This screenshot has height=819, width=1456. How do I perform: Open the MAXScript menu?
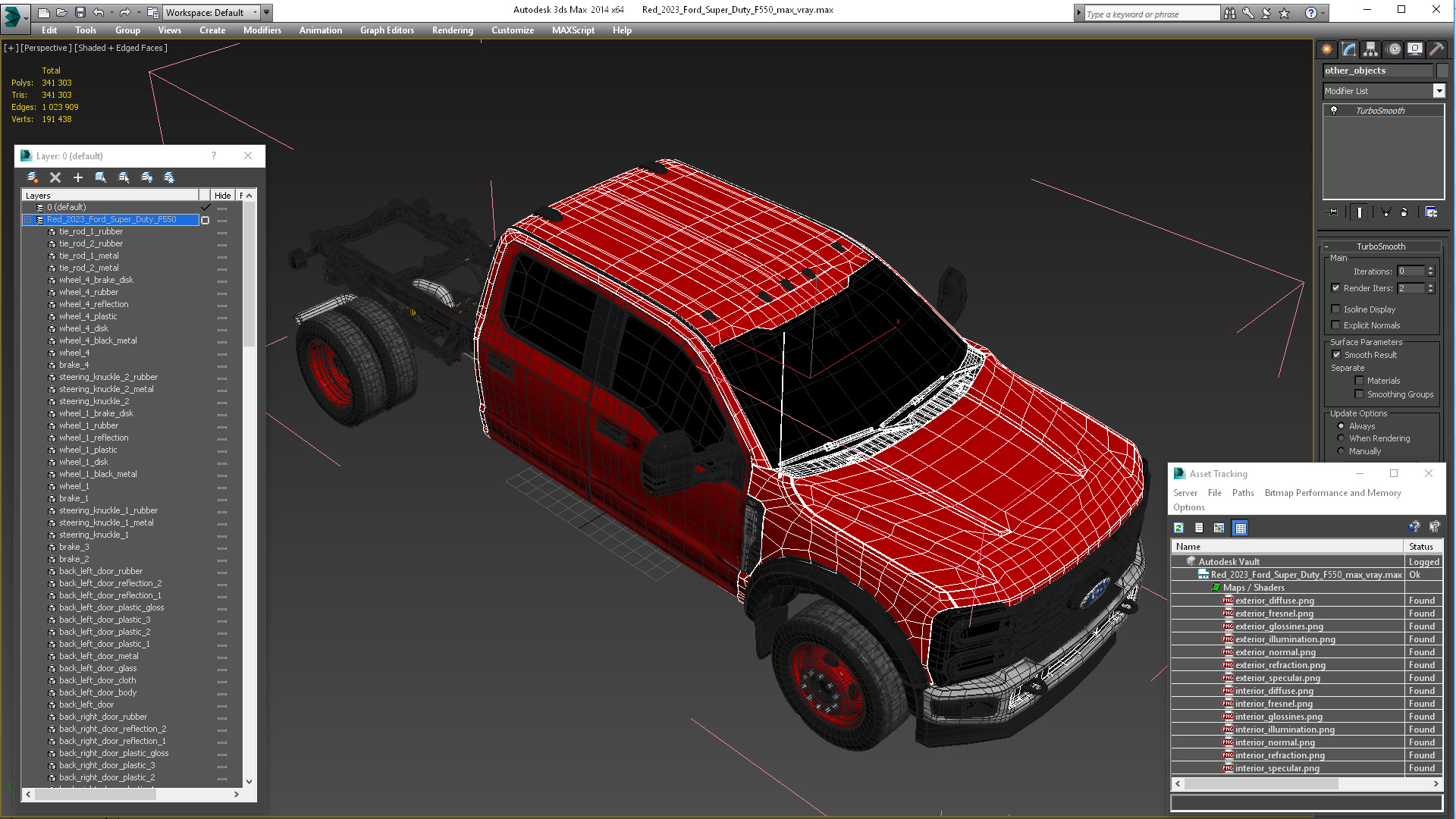click(573, 30)
